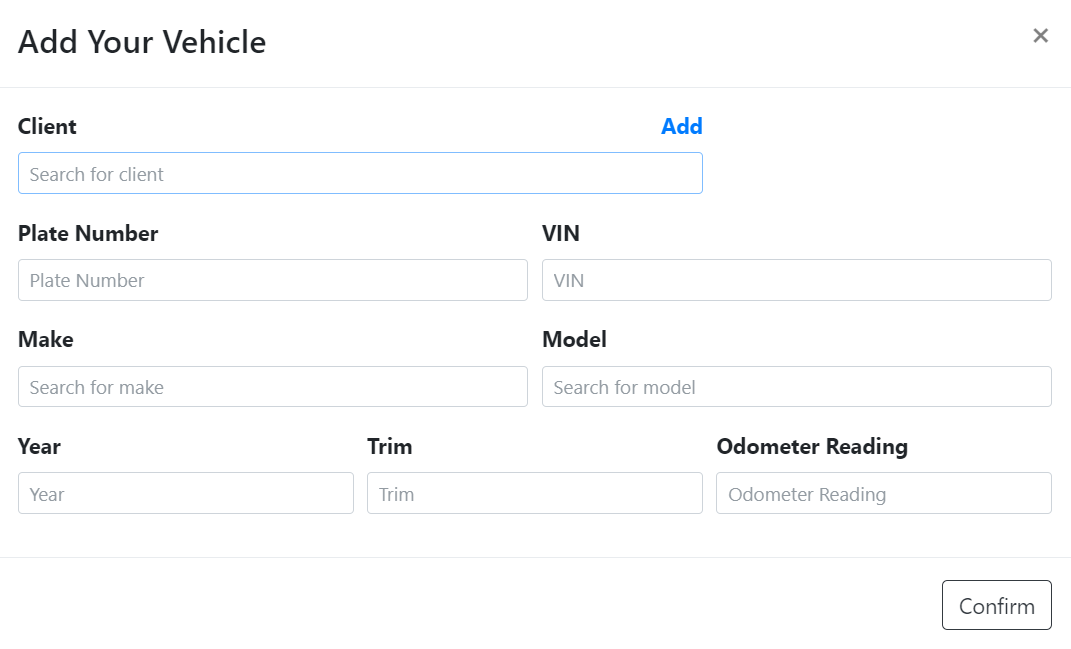Open the make selection combo box
Viewport: 1071px width, 649px height.
coord(272,387)
